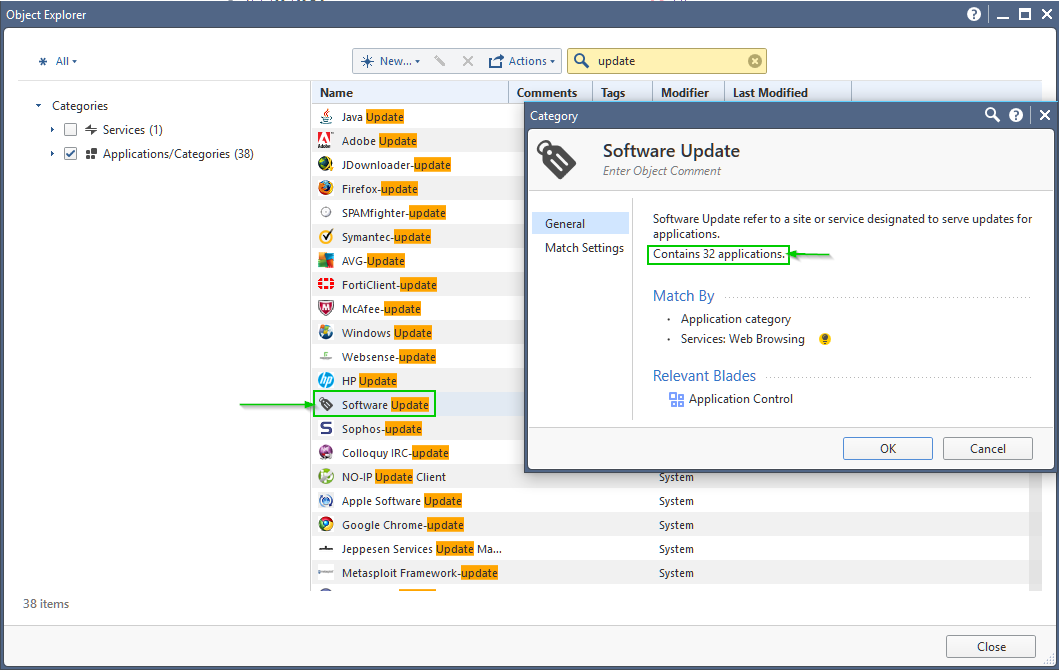
Task: Click the lightbulb hint icon beside Web Browsing
Action: (x=825, y=339)
